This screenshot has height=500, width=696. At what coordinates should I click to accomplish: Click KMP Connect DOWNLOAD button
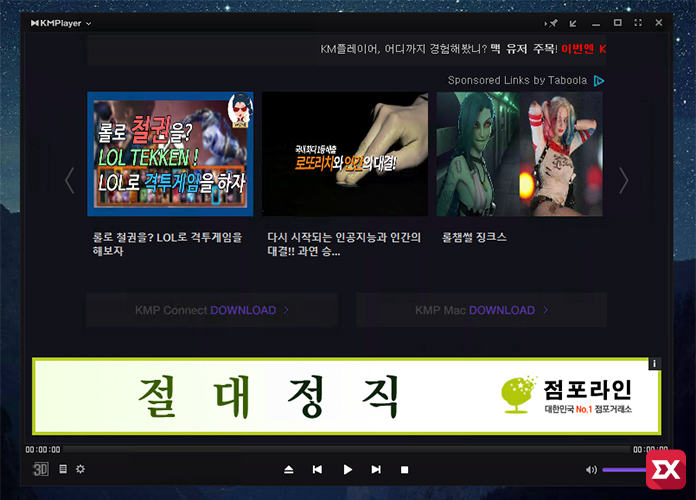coord(212,310)
